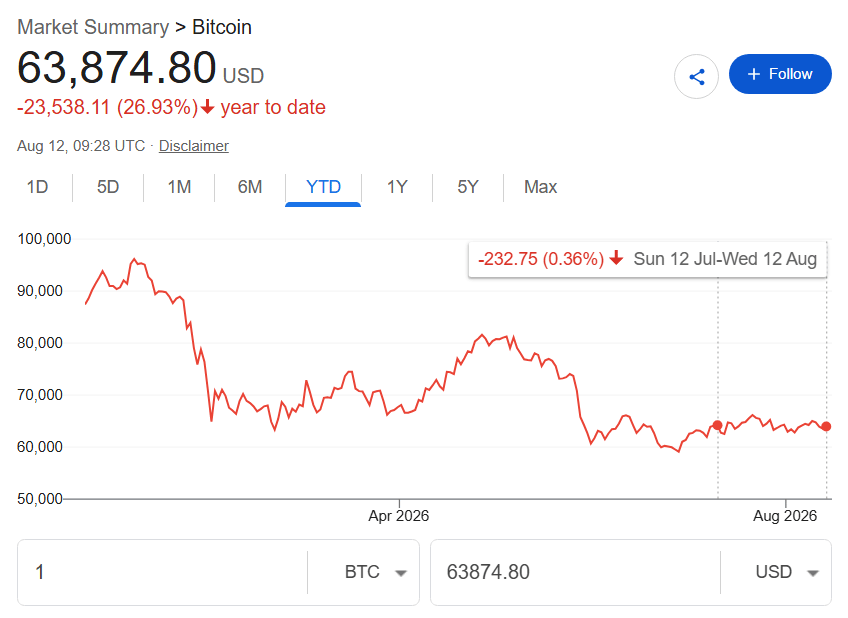This screenshot has height=618, width=848.
Task: Switch to the 1M chart range
Action: point(179,187)
